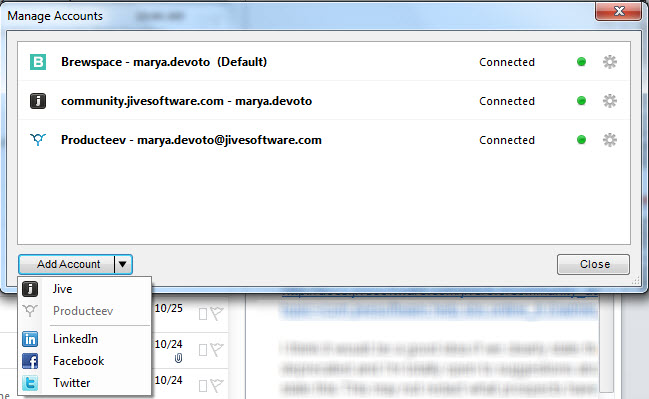
Task: Click the attachment paperclip icon under 10/24
Action: (x=178, y=358)
